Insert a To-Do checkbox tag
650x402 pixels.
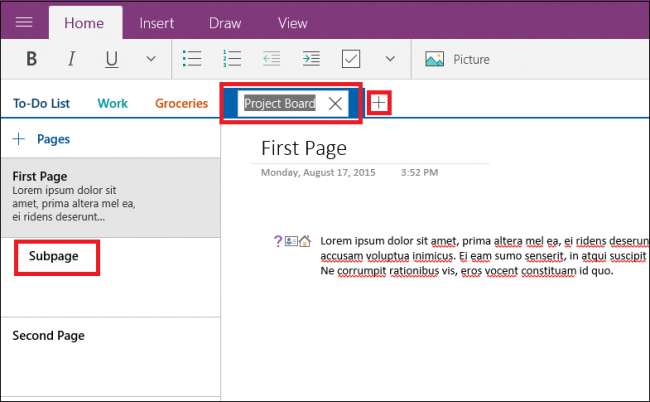[351, 59]
